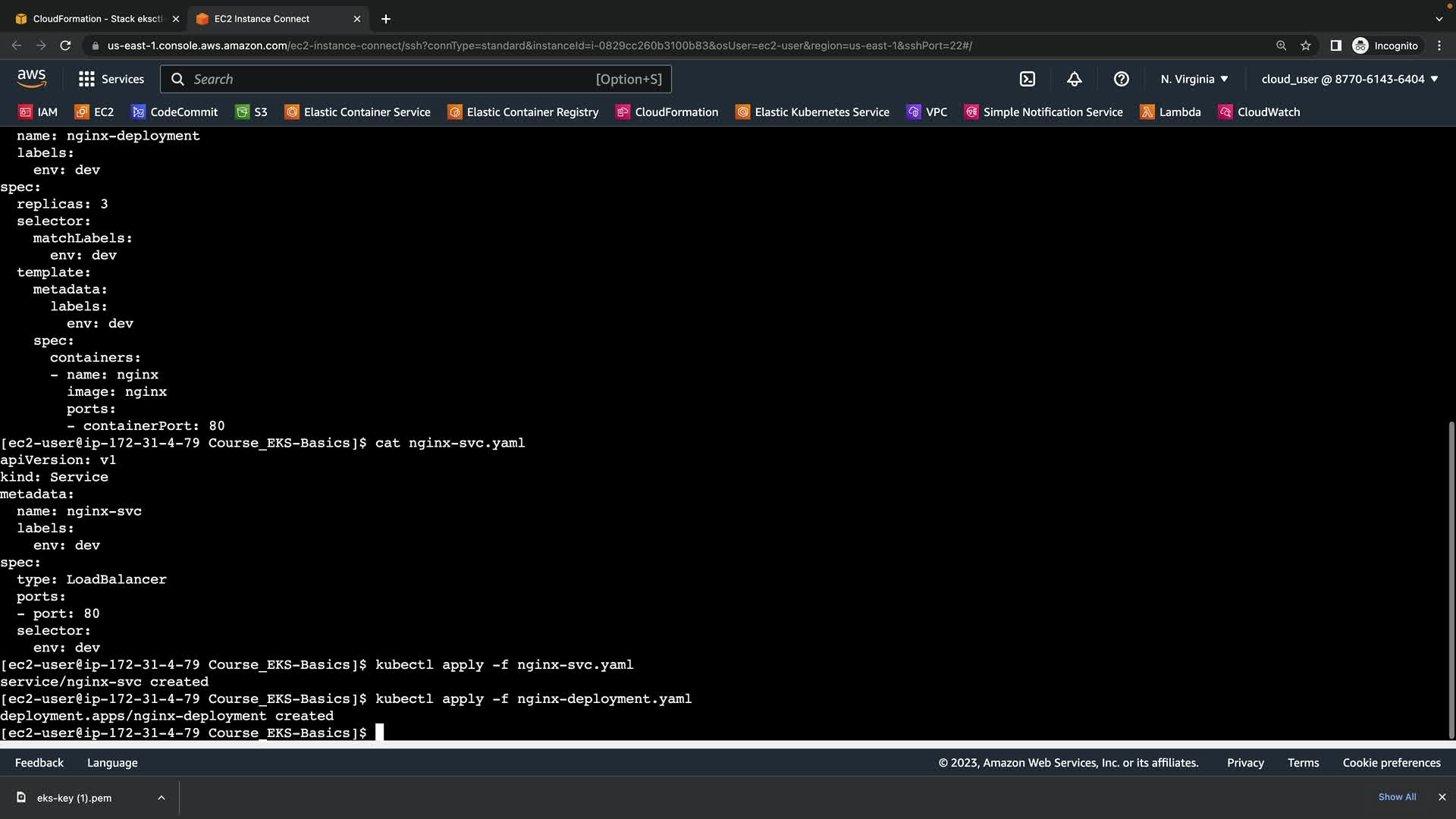Viewport: 1456px width, 819px height.
Task: Open the notifications bell
Action: (1074, 79)
